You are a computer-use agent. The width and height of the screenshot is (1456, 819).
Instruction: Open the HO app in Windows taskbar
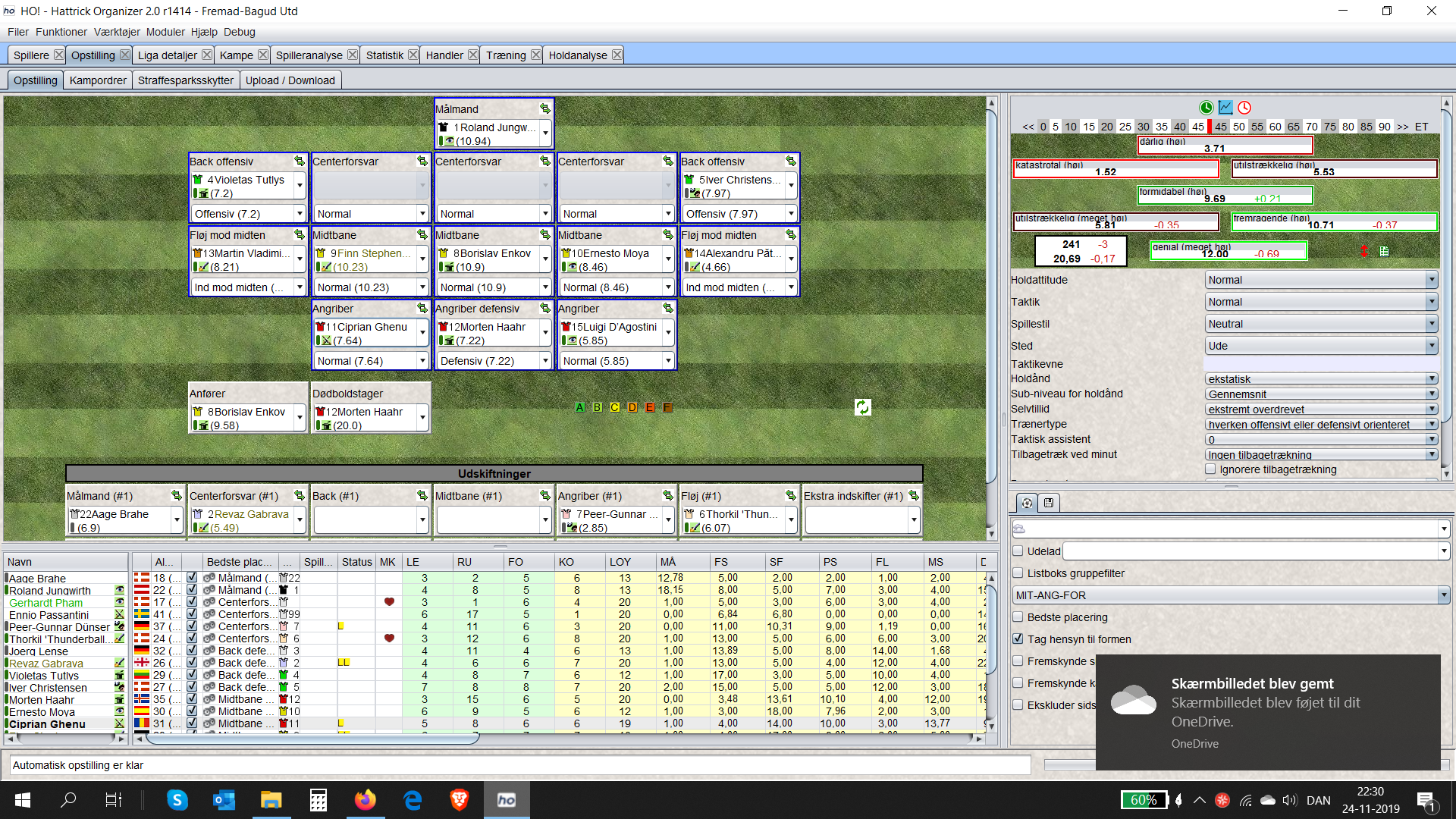(x=506, y=800)
